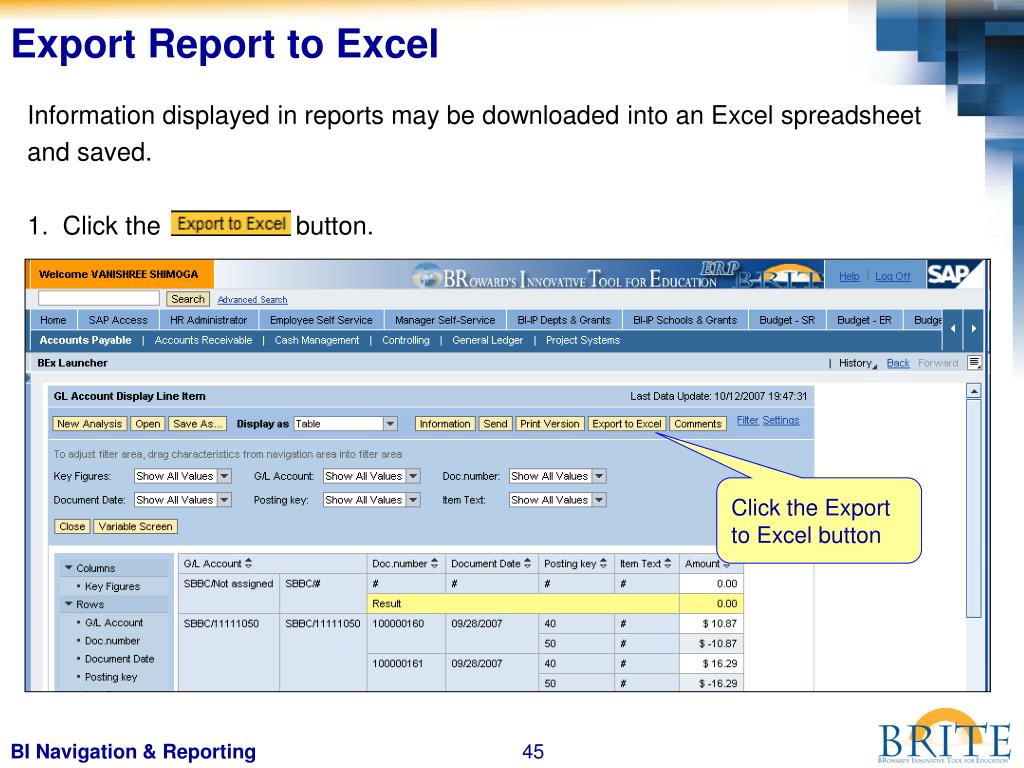Viewport: 1024px width, 768px height.
Task: Click the report's vertical scrollbar
Action: pyautogui.click(x=974, y=508)
